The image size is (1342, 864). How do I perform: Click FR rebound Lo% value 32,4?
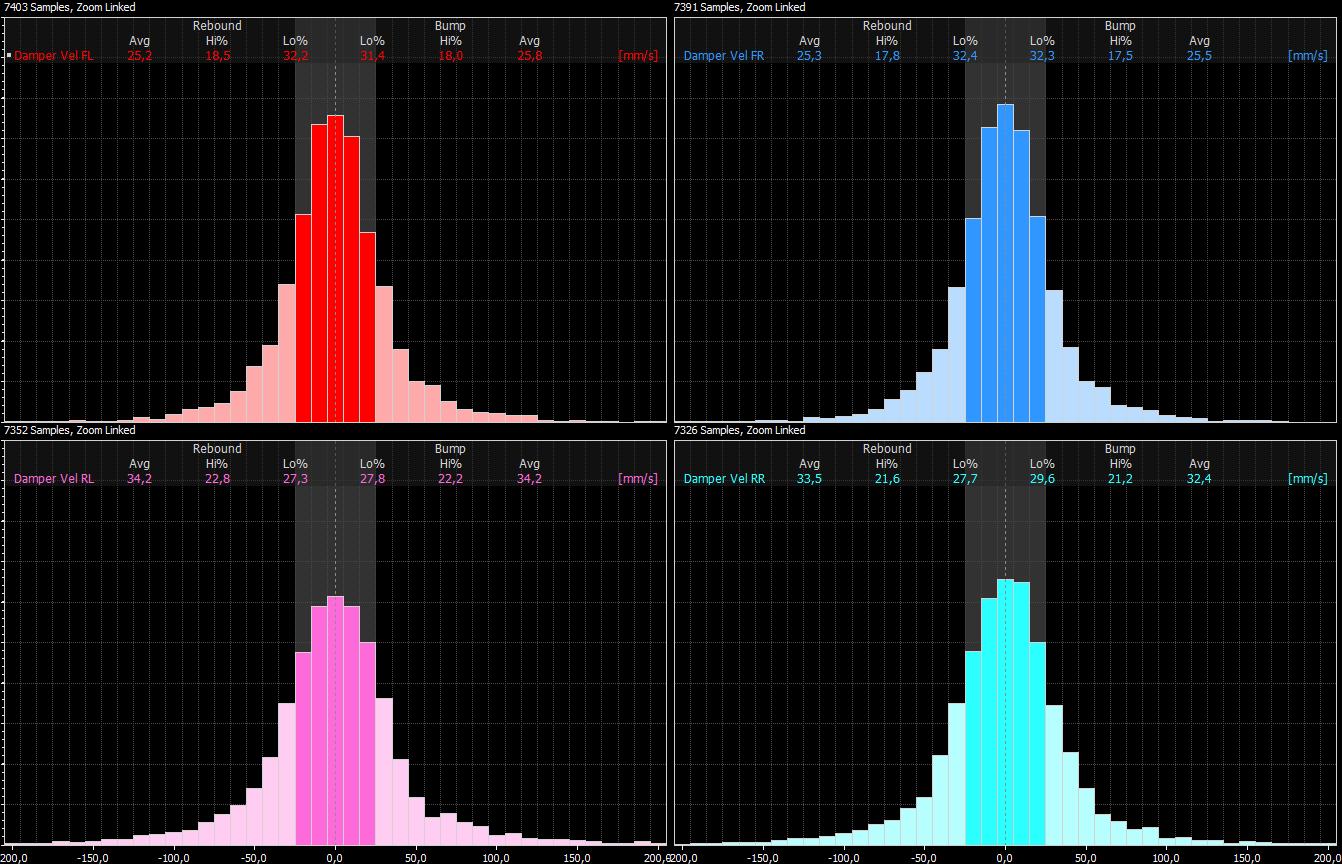[x=965, y=56]
